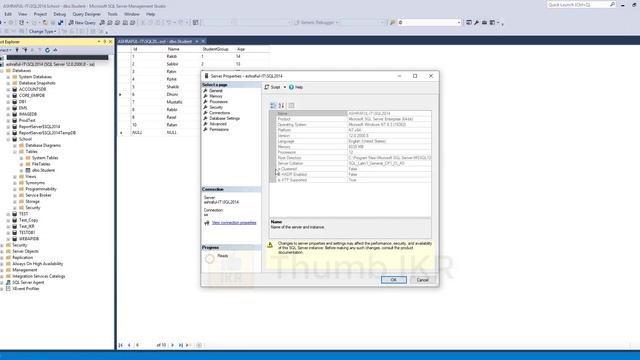This screenshot has height=360, width=640.
Task: Click Cancel in Server Properties dialog
Action: click(x=422, y=280)
